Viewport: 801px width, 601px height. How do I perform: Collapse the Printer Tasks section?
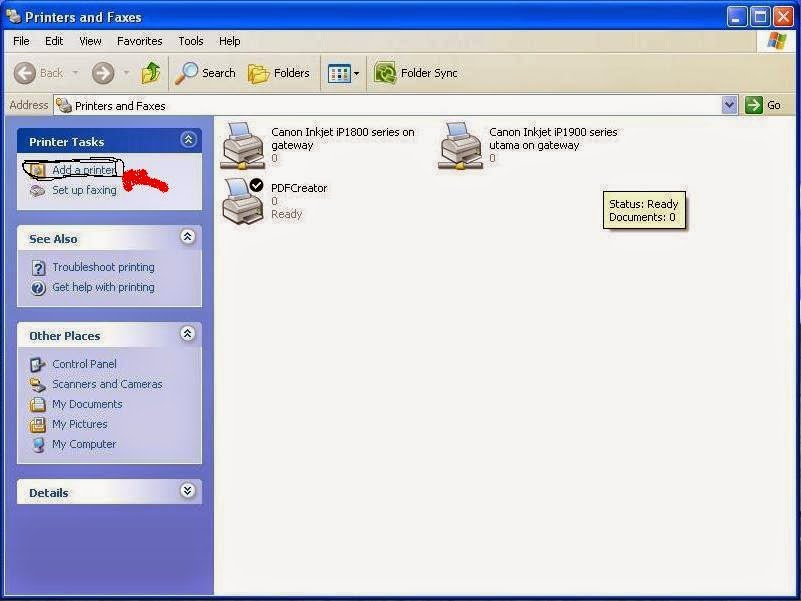(x=188, y=140)
